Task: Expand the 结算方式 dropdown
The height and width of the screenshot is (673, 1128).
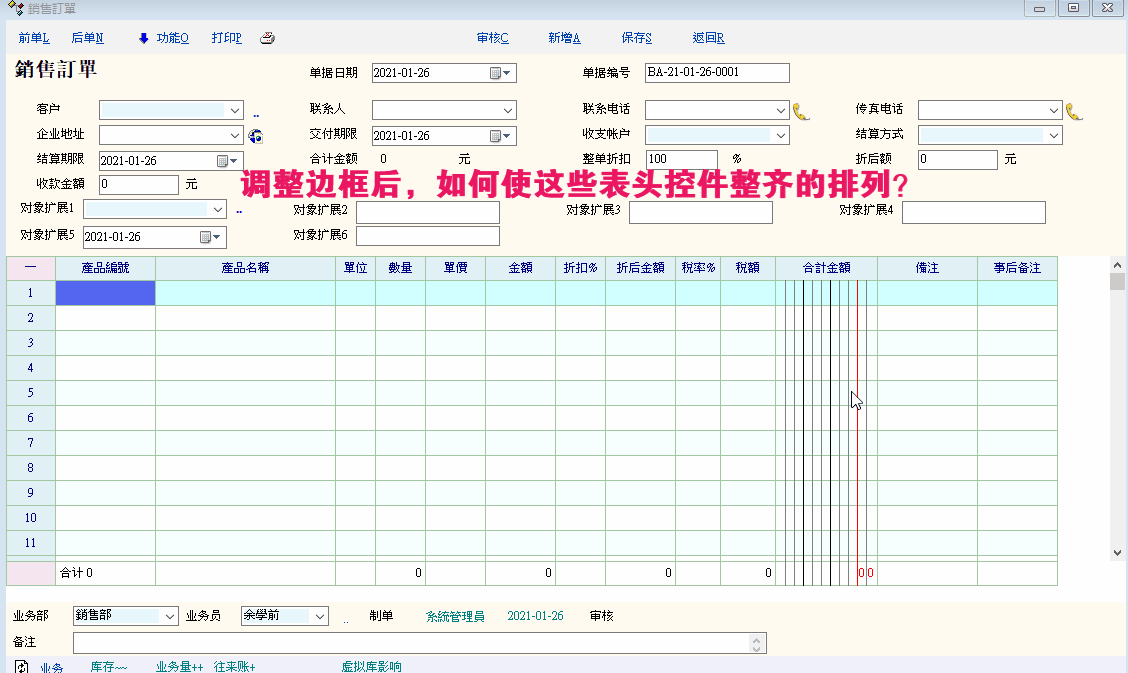Action: tap(1053, 135)
